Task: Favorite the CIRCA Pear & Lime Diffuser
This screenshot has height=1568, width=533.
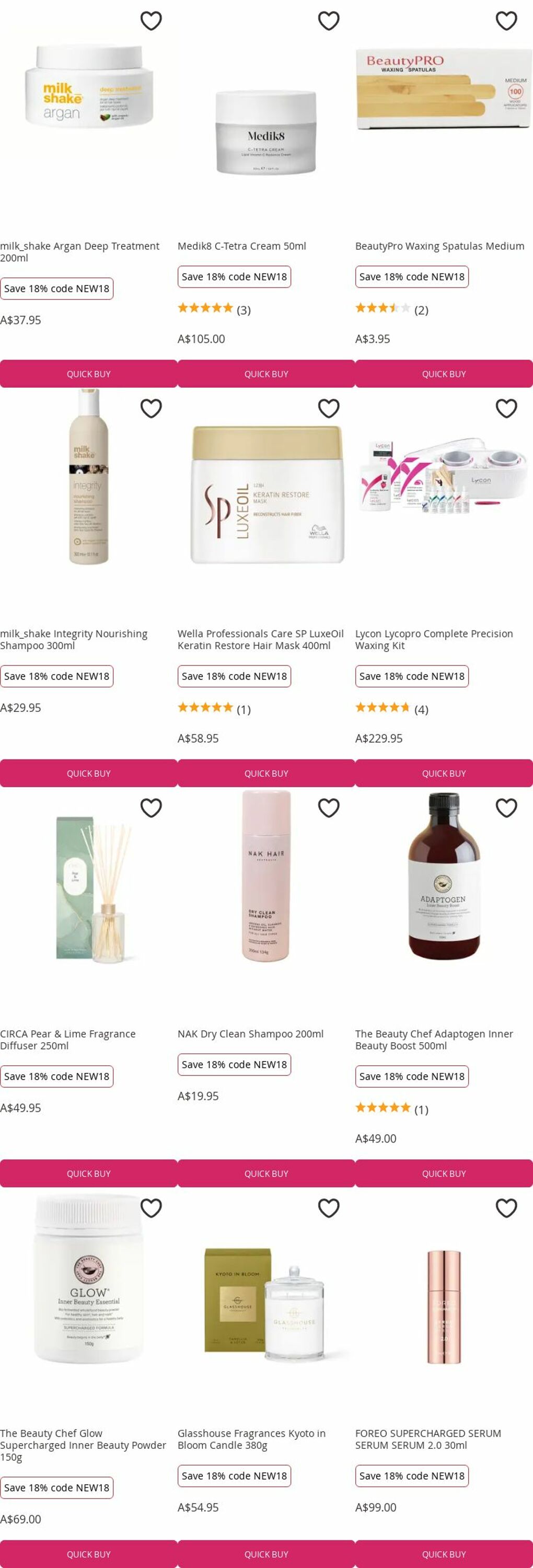Action: click(151, 808)
